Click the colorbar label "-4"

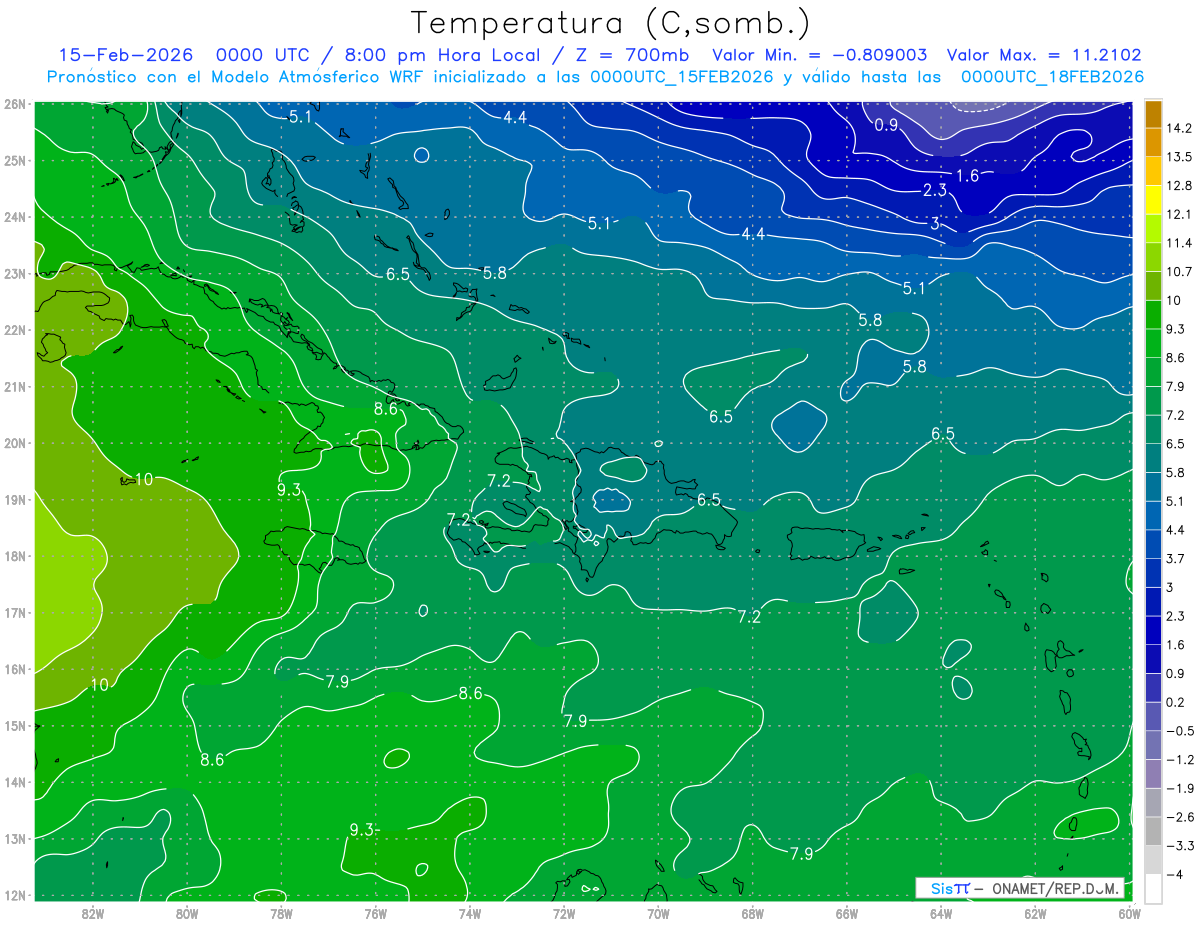click(1173, 874)
